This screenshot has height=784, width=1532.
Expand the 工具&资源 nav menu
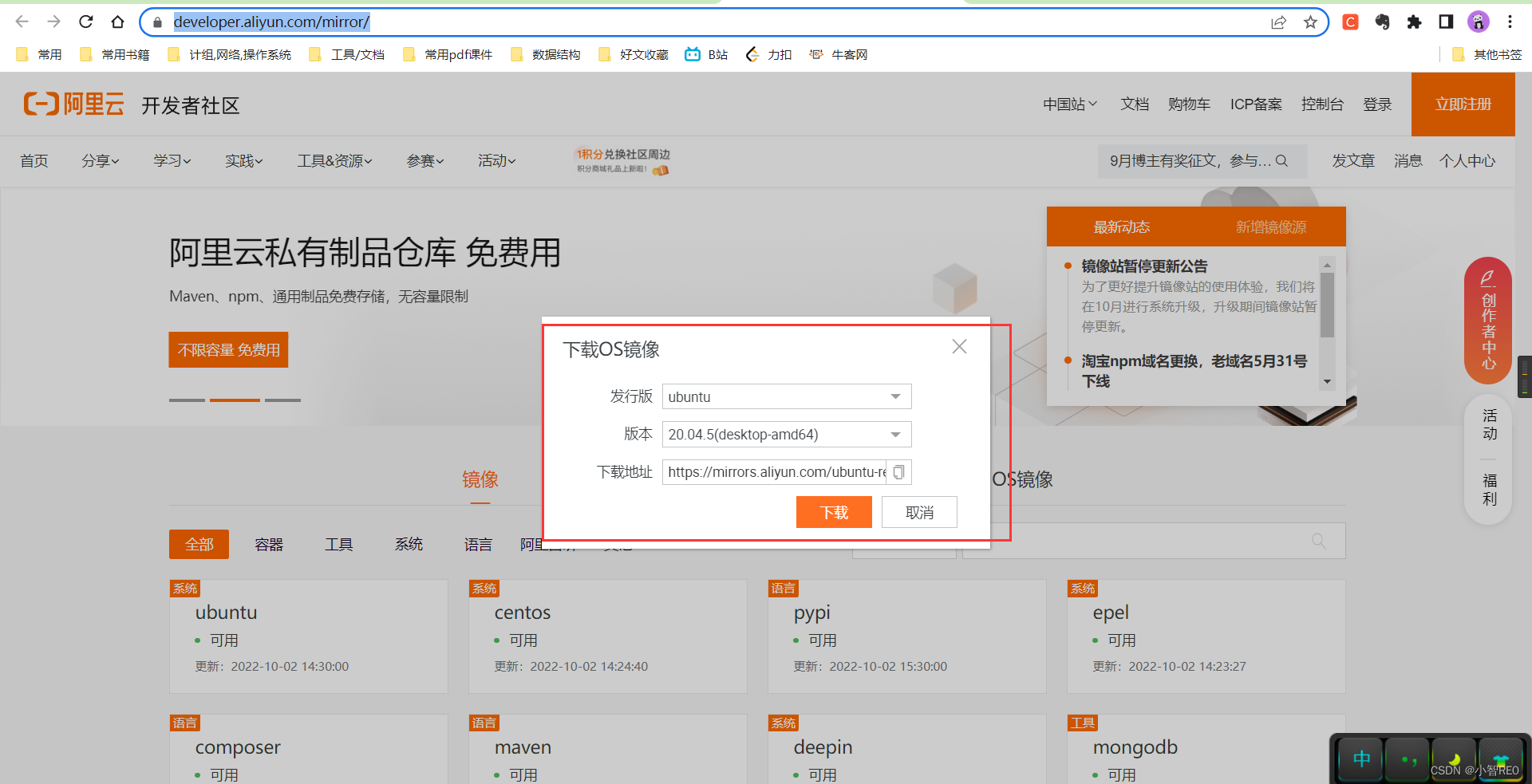(x=335, y=160)
